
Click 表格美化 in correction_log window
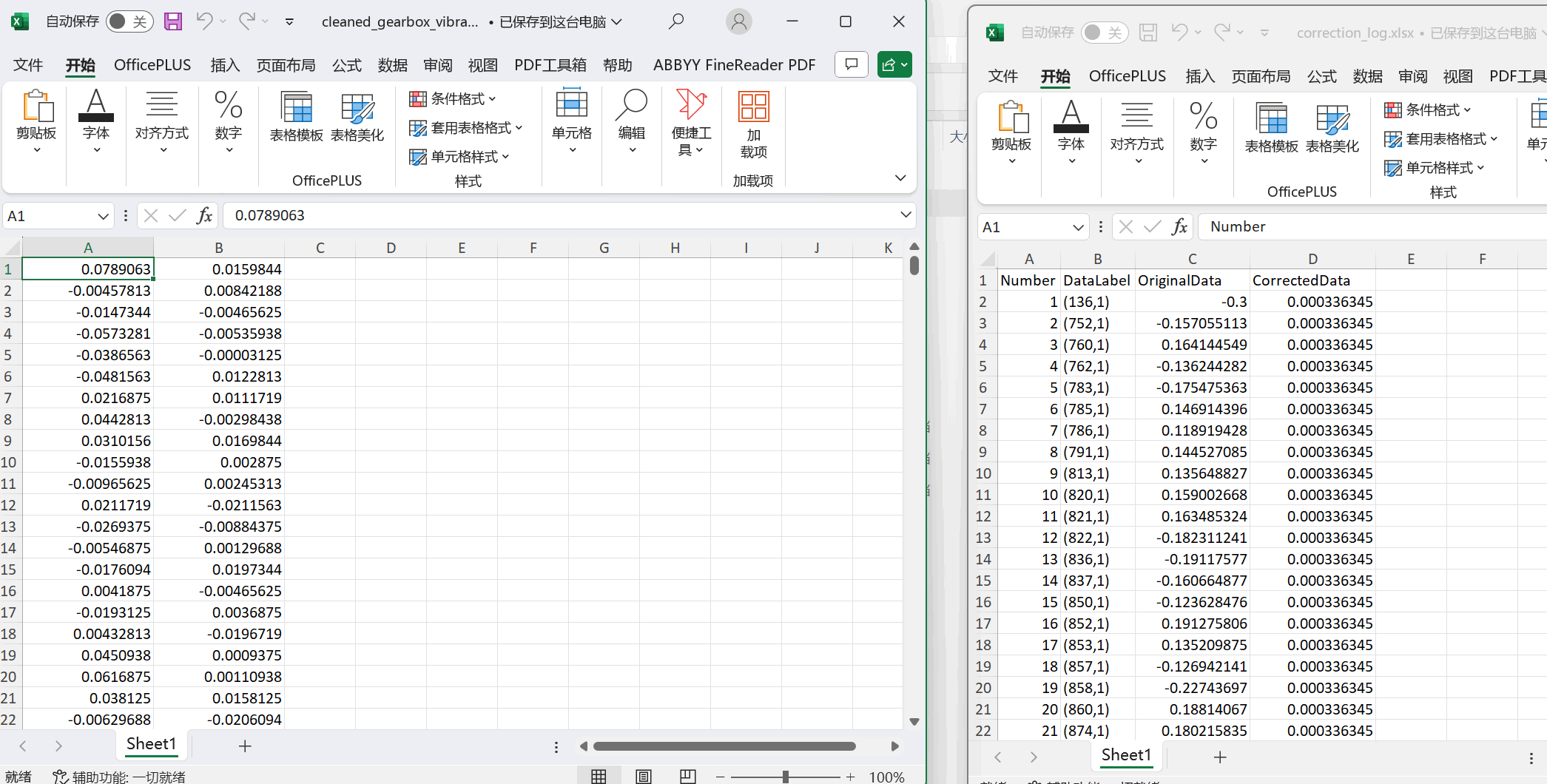pos(1332,128)
